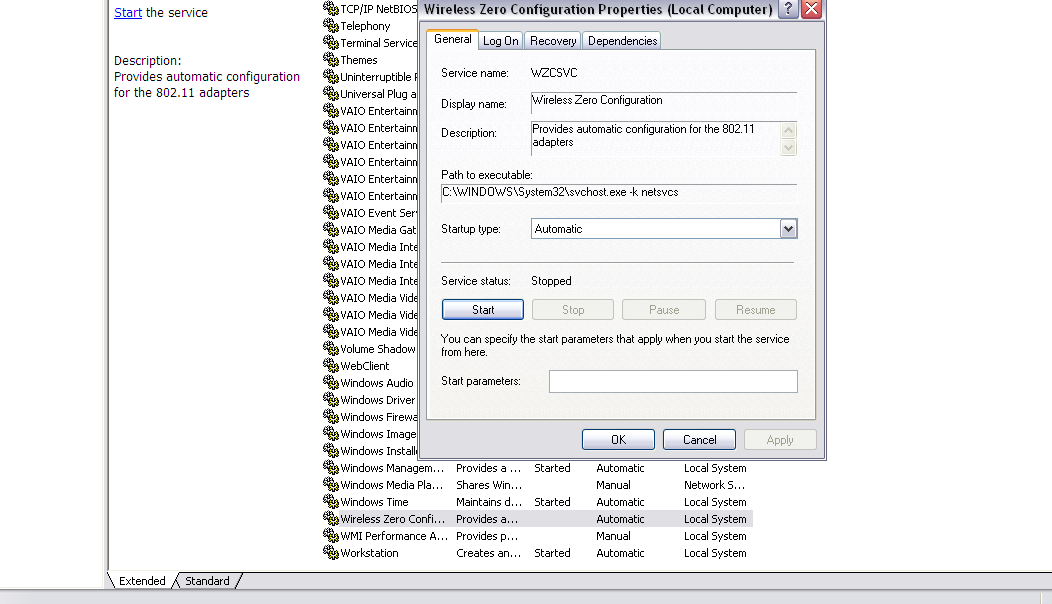Click the Start parameters text field
Screen dimensions: 1052x604
point(673,381)
